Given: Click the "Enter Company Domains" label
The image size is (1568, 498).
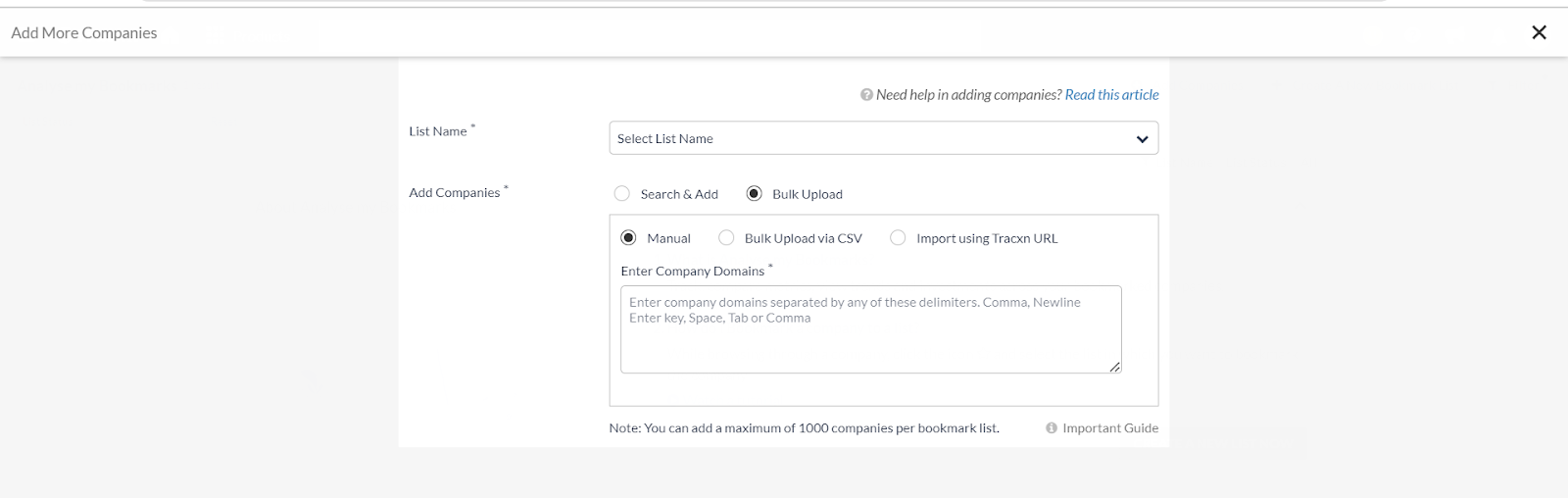Looking at the screenshot, I should pyautogui.click(x=693, y=272).
